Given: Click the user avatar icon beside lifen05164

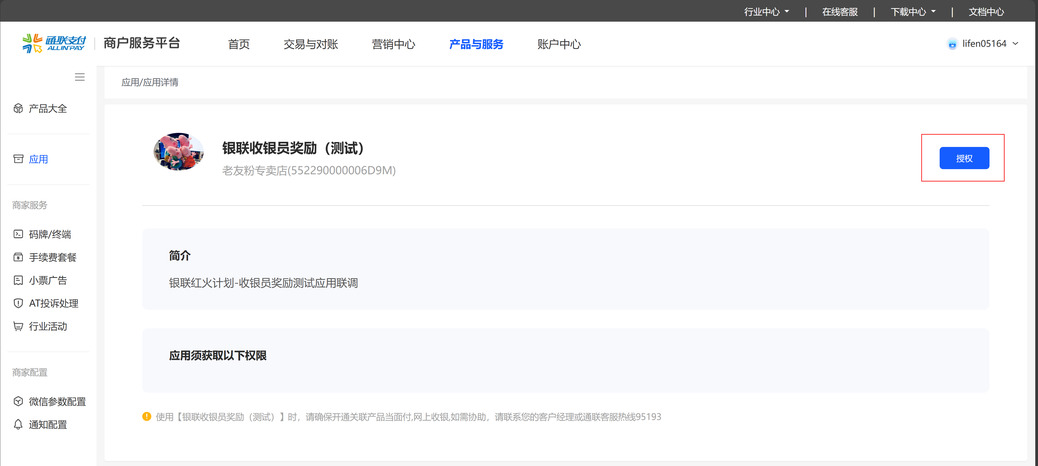Looking at the screenshot, I should click(x=953, y=44).
